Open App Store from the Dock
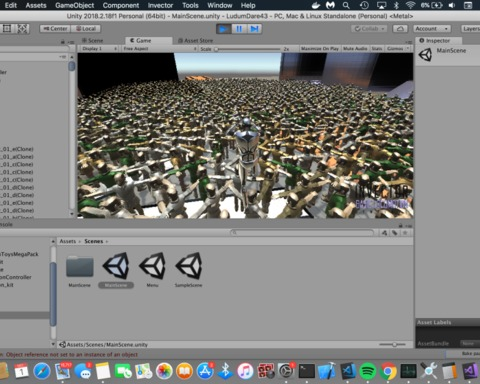 pos(205,371)
